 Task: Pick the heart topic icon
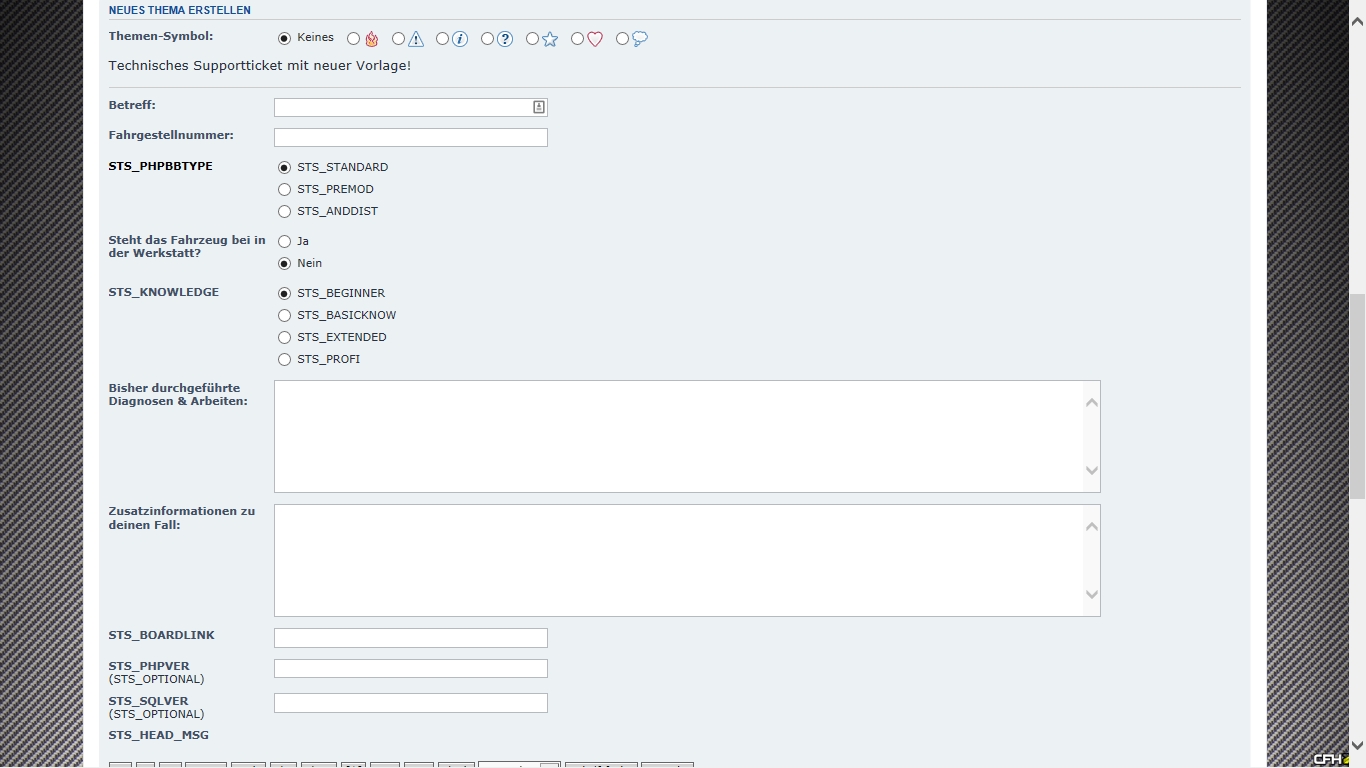[x=578, y=39]
